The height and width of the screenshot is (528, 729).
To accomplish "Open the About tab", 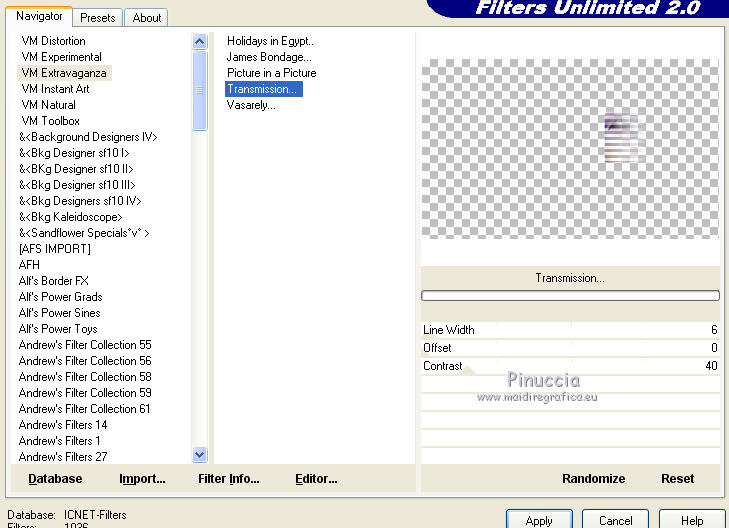I will click(146, 18).
